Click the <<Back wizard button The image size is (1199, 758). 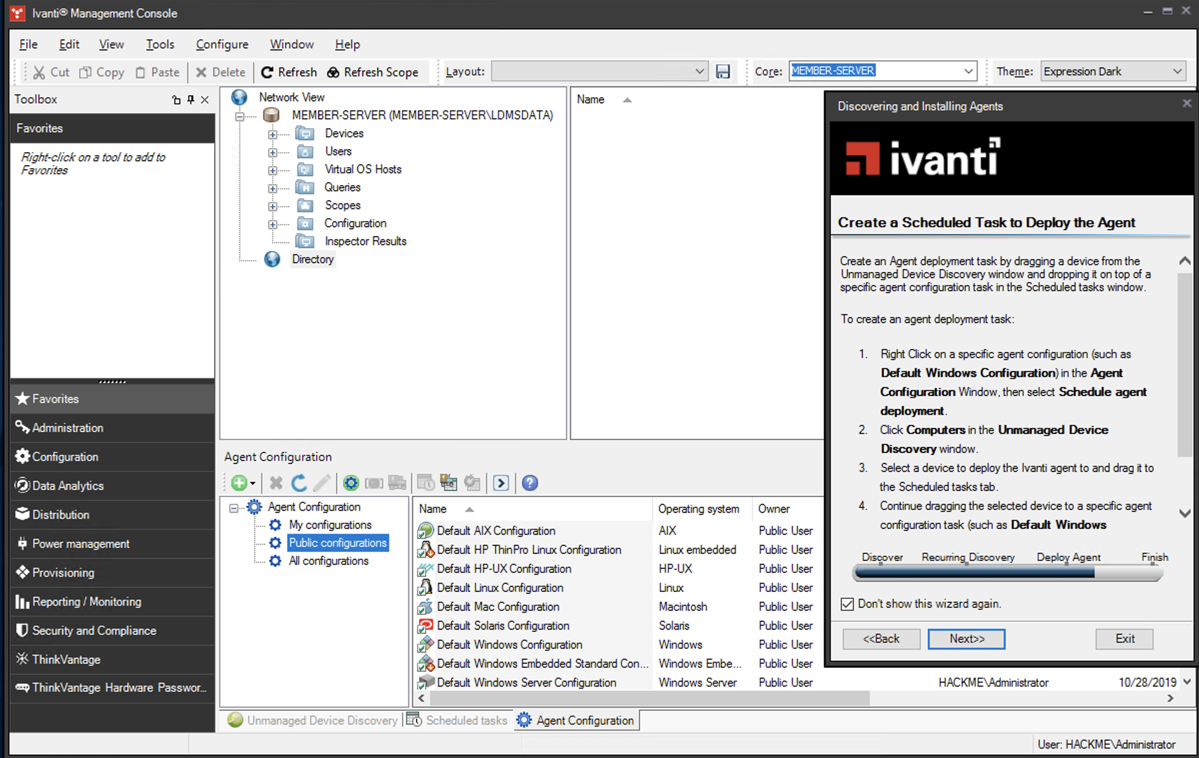pos(881,639)
